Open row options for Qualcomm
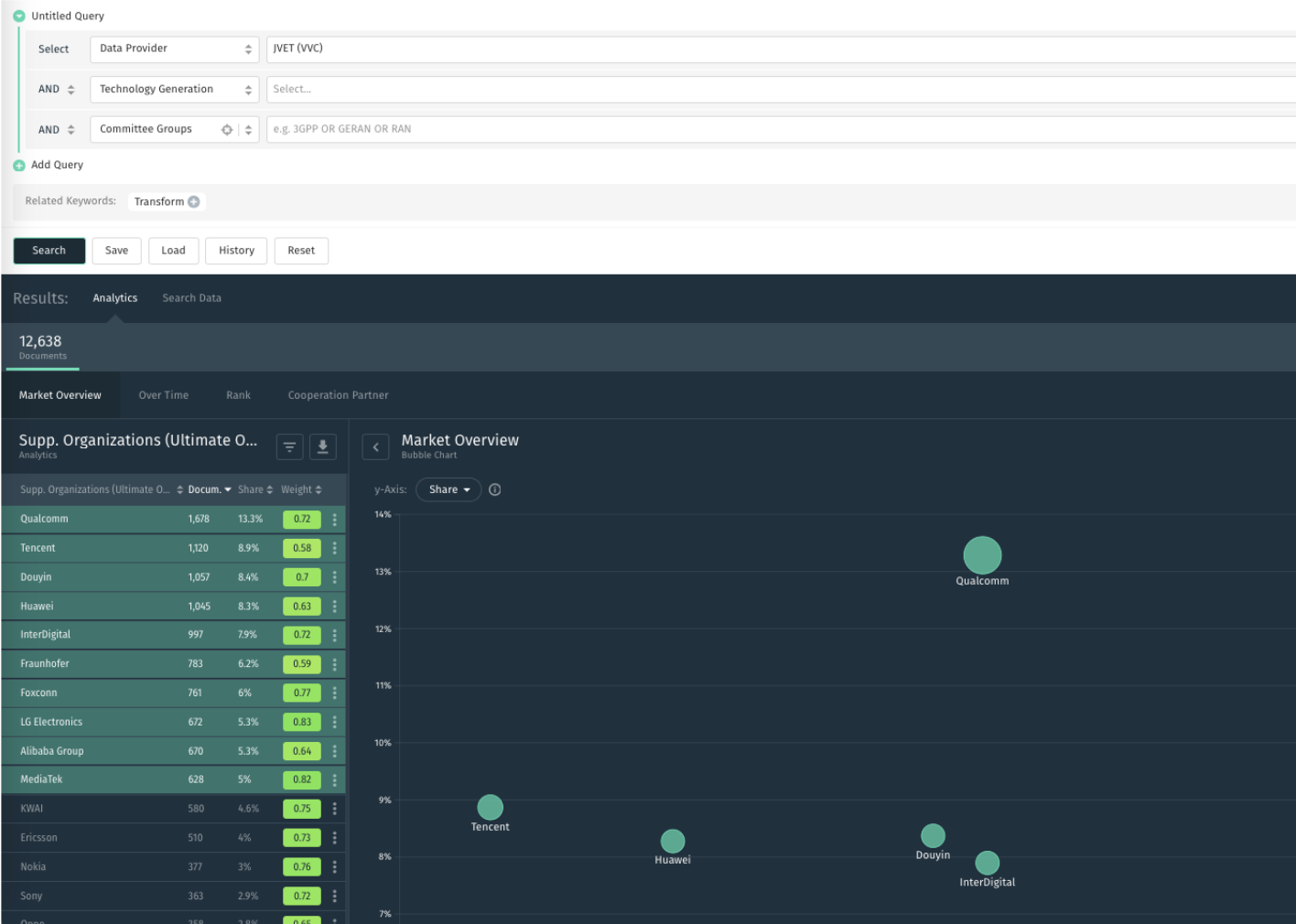This screenshot has width=1296, height=924. [335, 519]
